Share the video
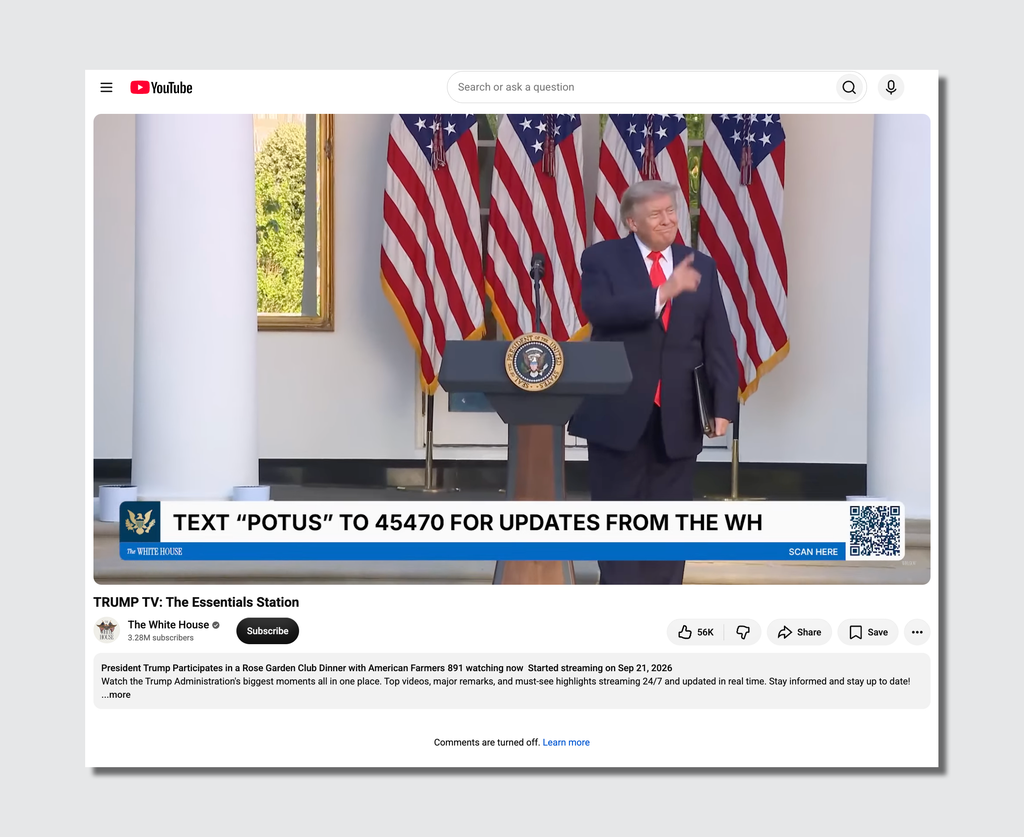The image size is (1024, 837). [x=799, y=632]
